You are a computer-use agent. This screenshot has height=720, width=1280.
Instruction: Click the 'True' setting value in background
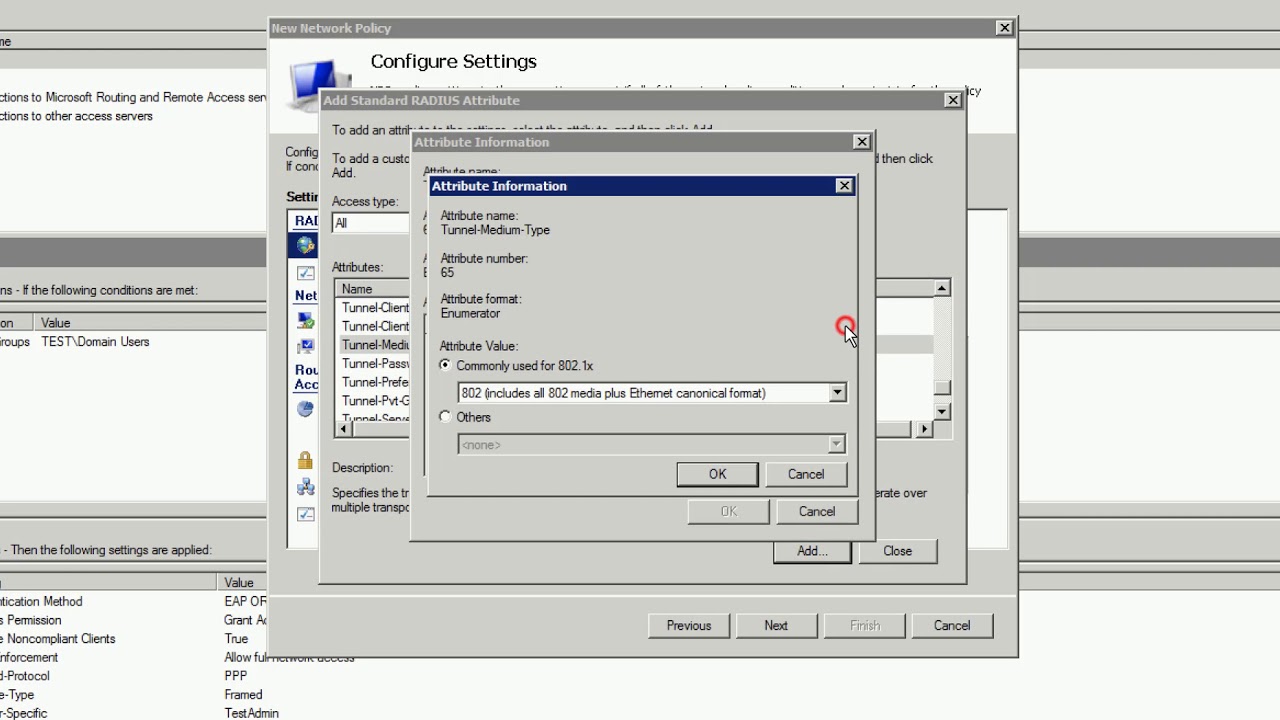tap(236, 639)
